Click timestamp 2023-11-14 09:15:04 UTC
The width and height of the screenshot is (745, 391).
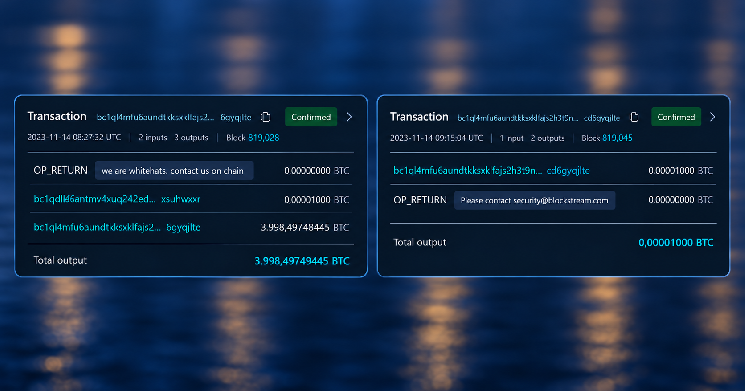coord(437,138)
